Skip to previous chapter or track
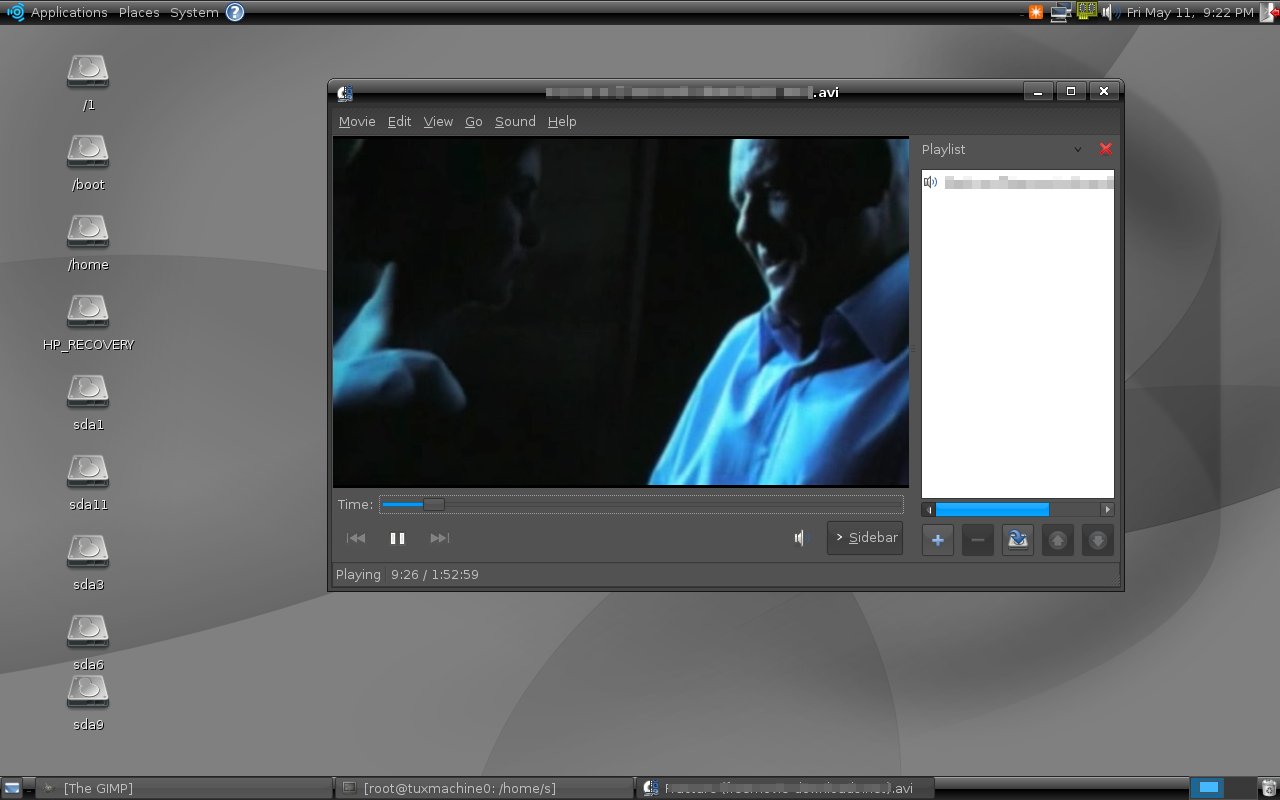 pos(356,538)
